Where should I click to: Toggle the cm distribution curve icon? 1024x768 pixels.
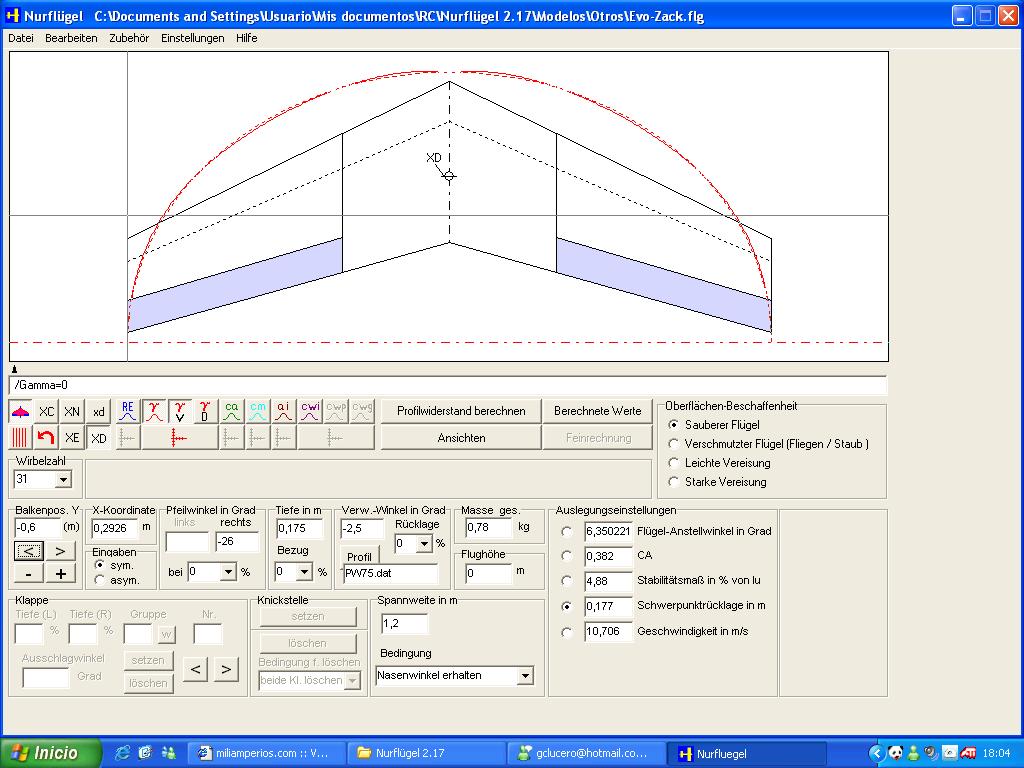tap(257, 412)
